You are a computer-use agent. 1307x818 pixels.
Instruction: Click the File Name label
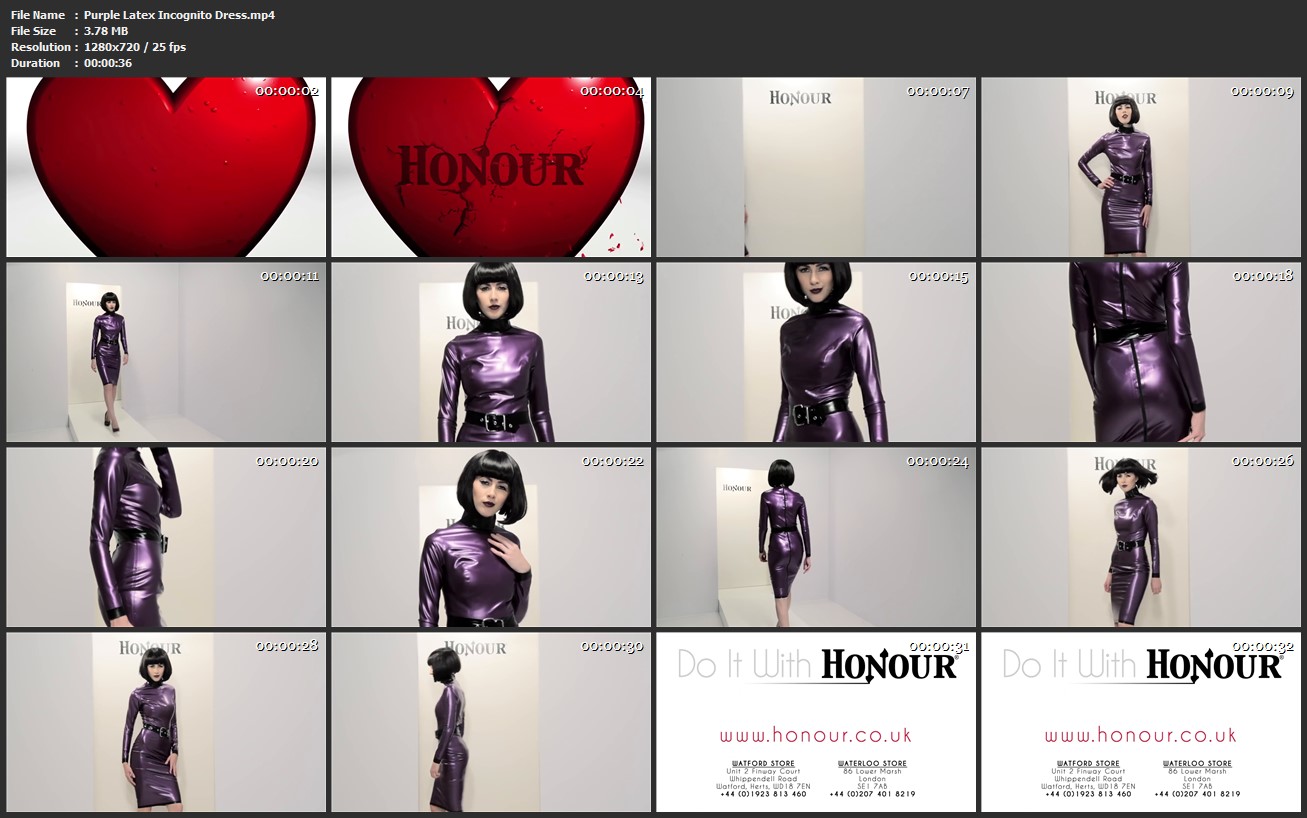click(x=38, y=15)
